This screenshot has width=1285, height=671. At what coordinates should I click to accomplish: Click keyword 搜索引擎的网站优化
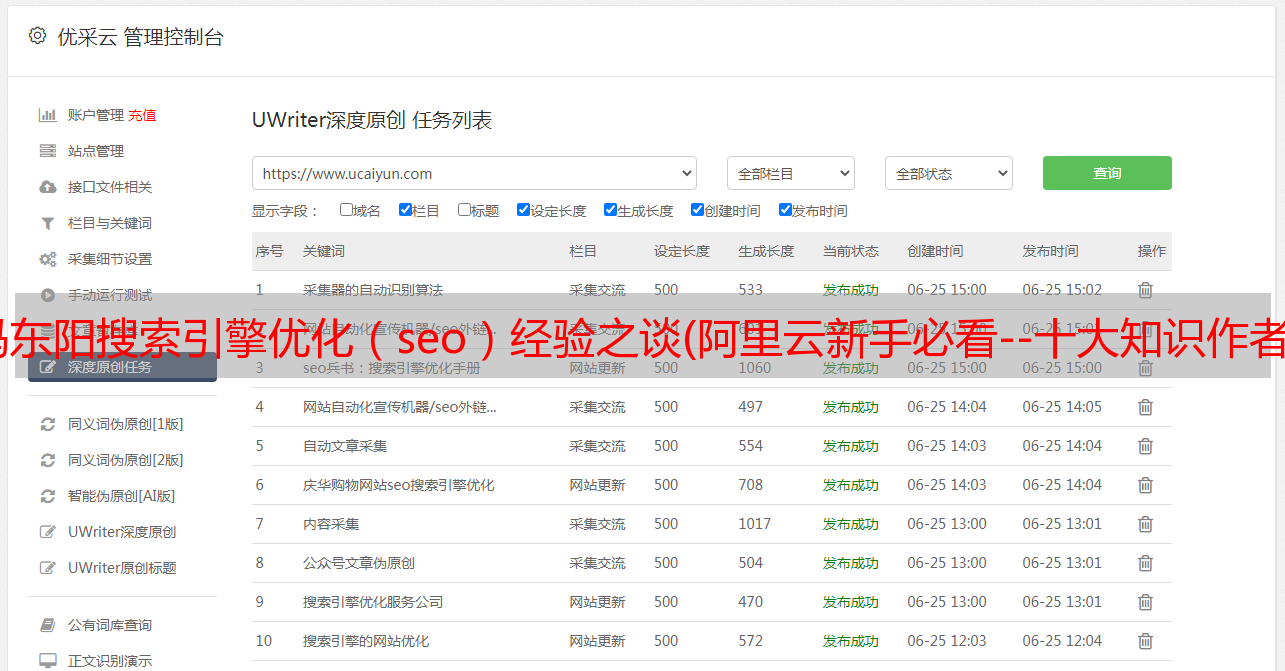[x=366, y=641]
